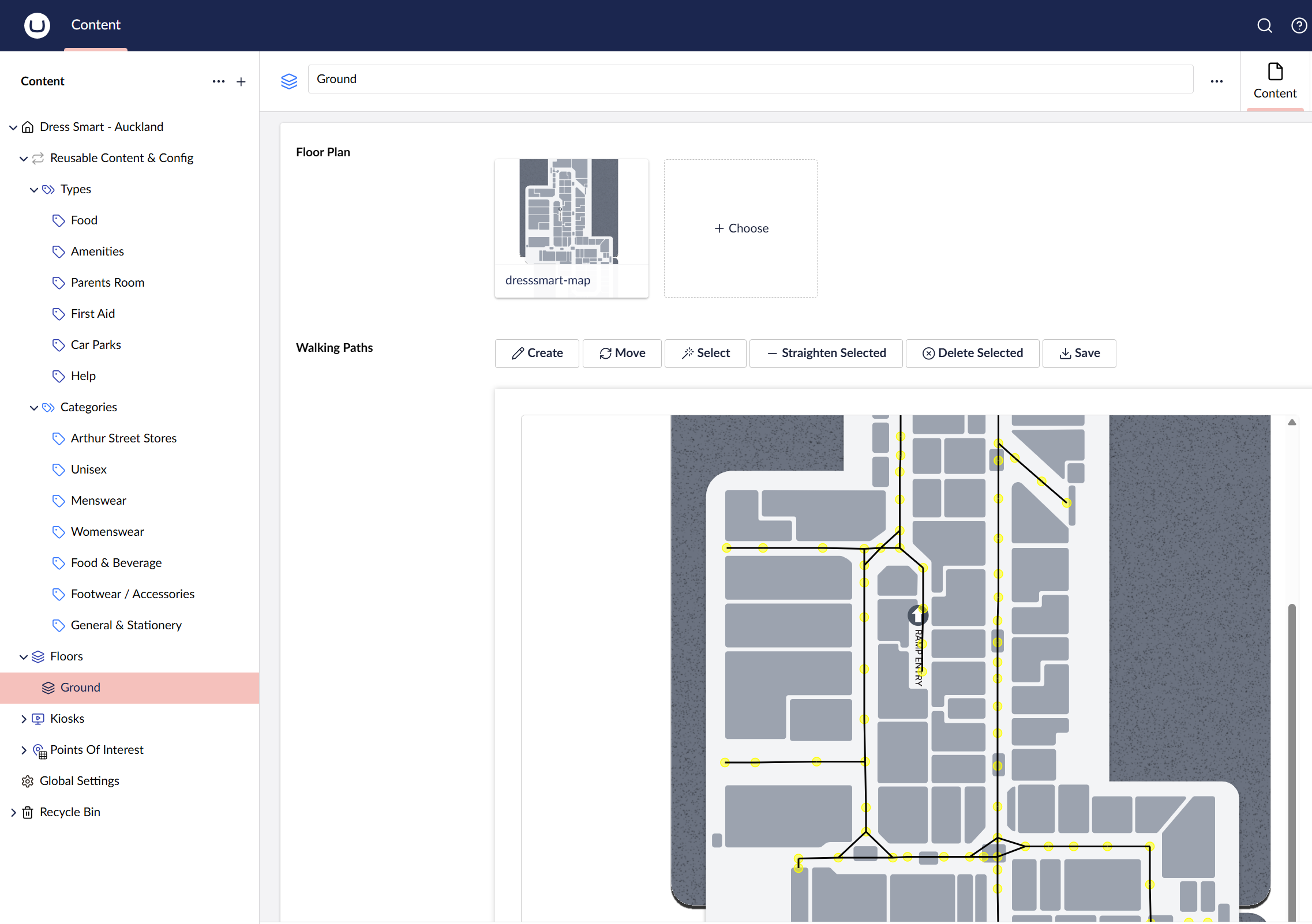Click the Global Settings gear item
The width and height of the screenshot is (1312, 924).
(79, 781)
